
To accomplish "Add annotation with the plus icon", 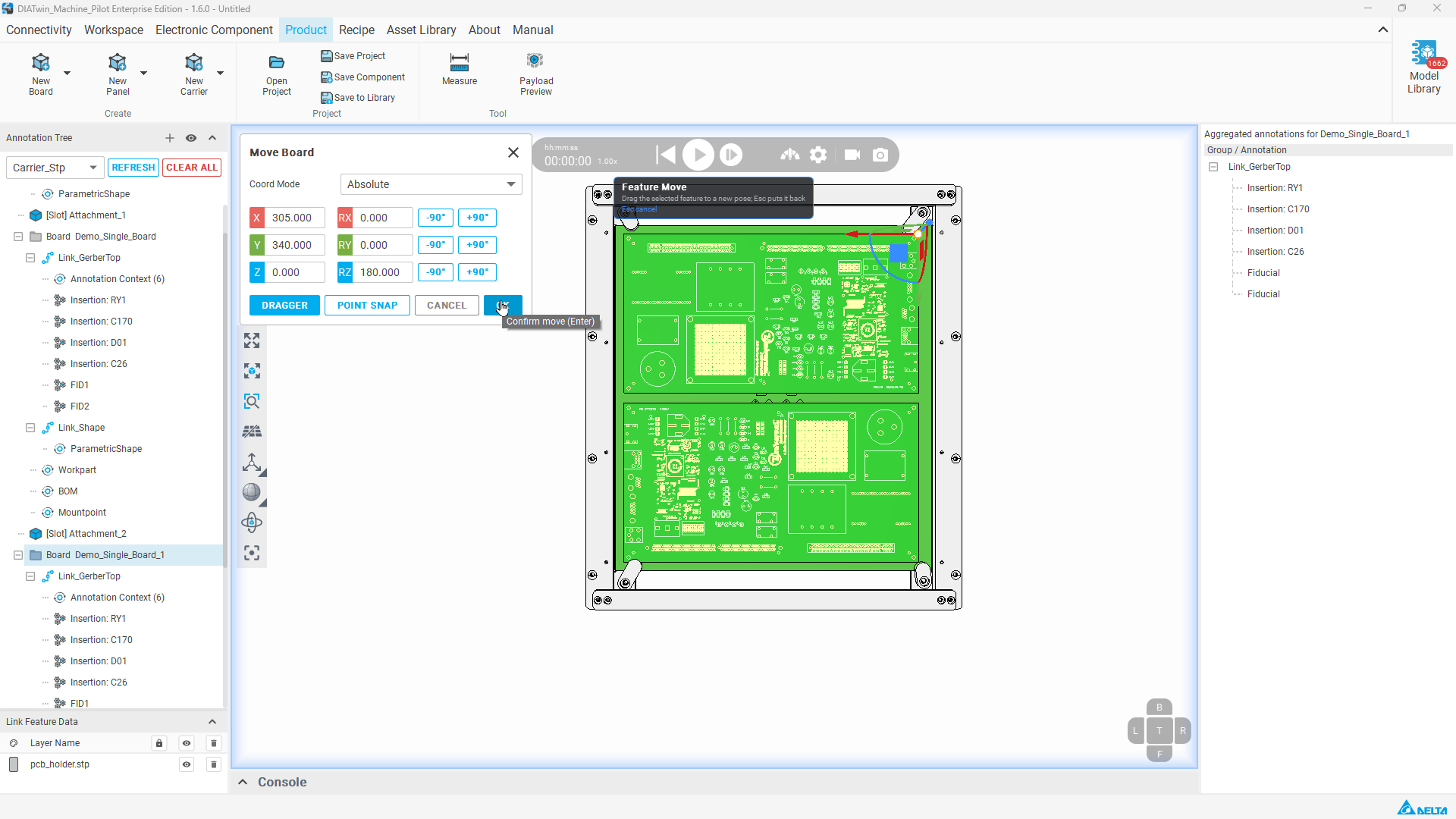I will [170, 138].
